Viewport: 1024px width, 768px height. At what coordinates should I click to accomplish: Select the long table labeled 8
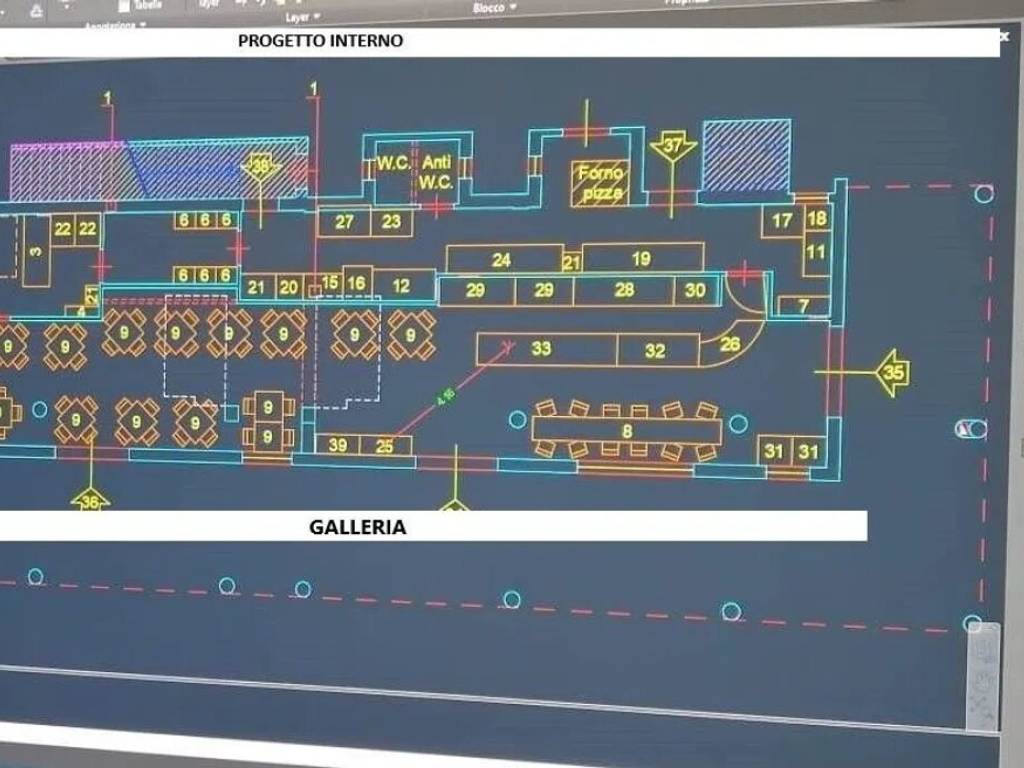pos(627,431)
